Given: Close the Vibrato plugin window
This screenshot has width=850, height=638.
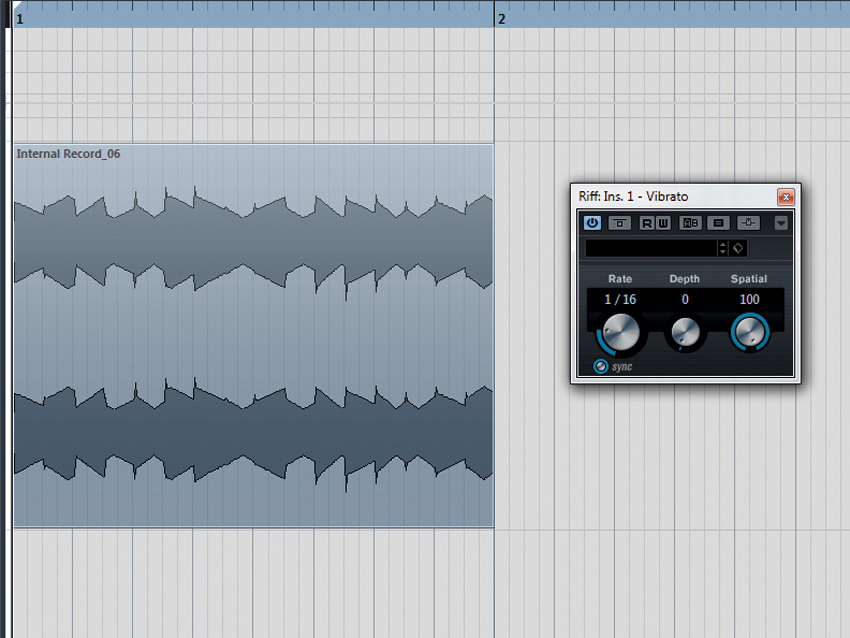Looking at the screenshot, I should point(785,197).
